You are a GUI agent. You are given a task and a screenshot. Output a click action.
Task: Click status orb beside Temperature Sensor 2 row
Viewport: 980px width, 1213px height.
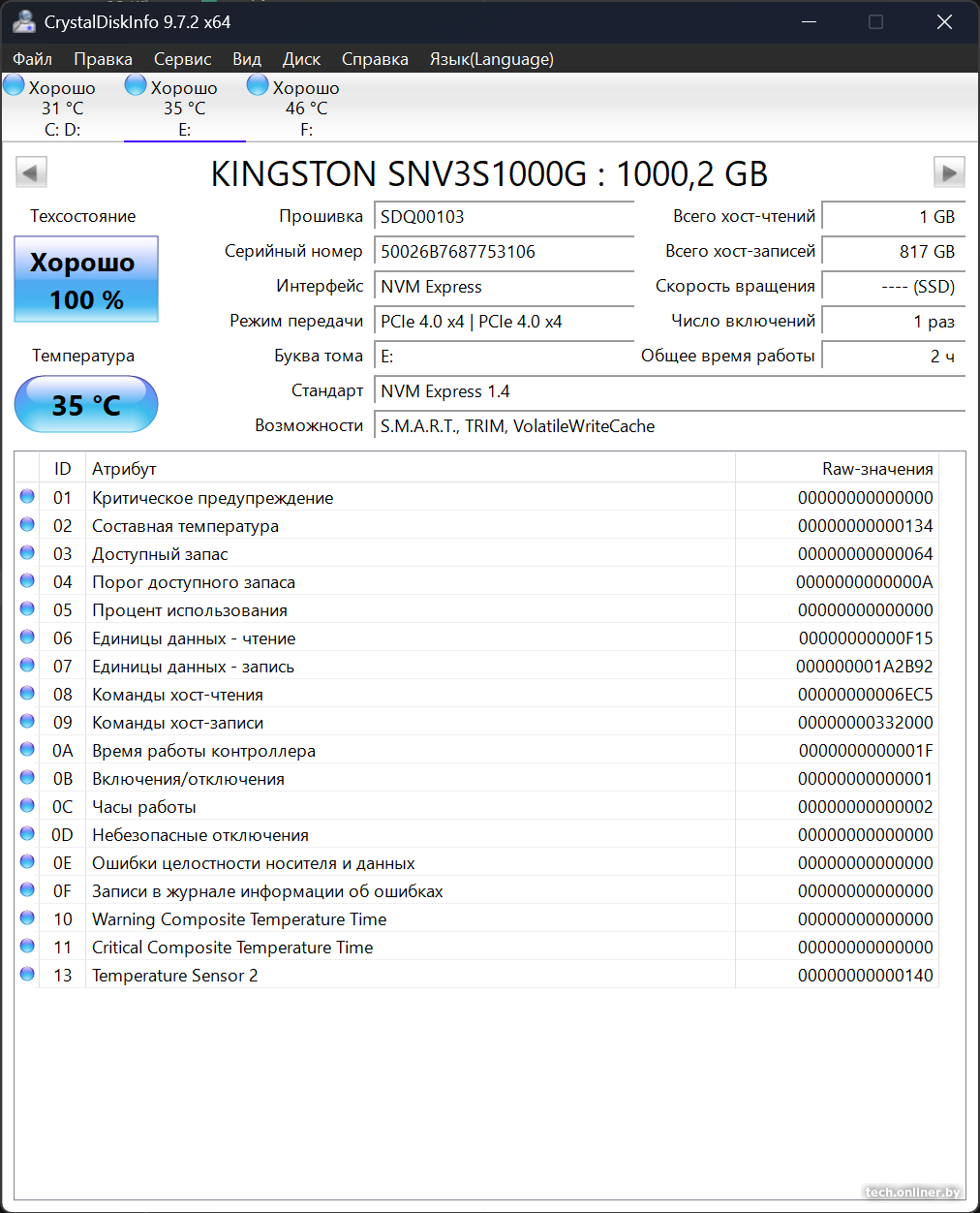tap(27, 975)
